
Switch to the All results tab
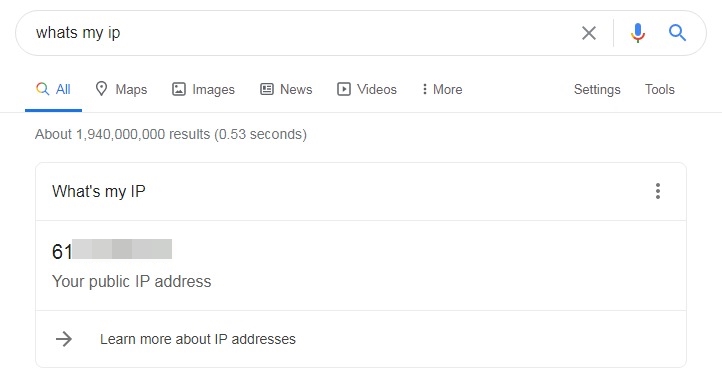[53, 89]
